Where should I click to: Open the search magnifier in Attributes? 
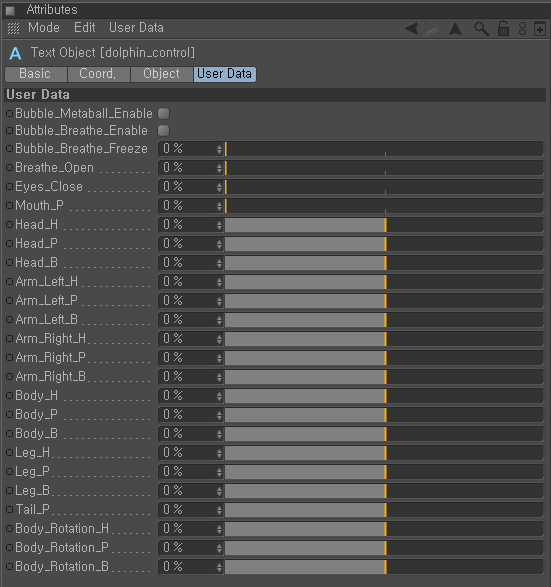(x=481, y=28)
